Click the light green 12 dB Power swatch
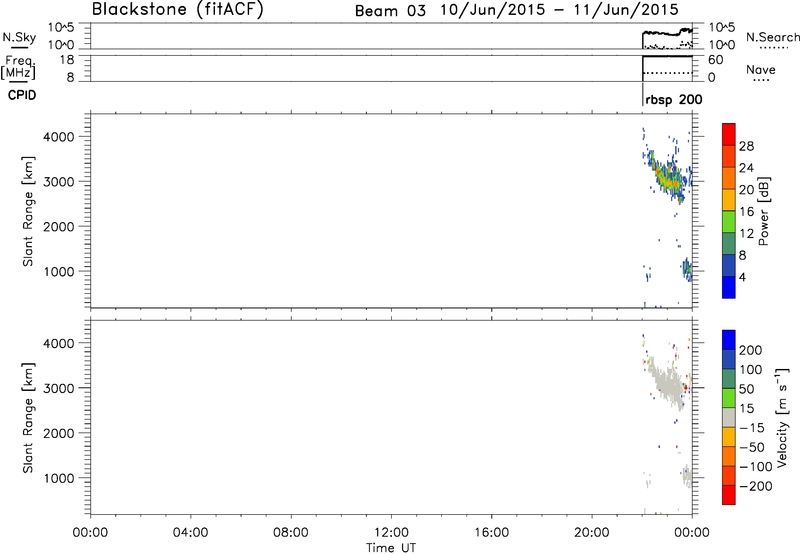This screenshot has width=800, height=554. pos(729,221)
